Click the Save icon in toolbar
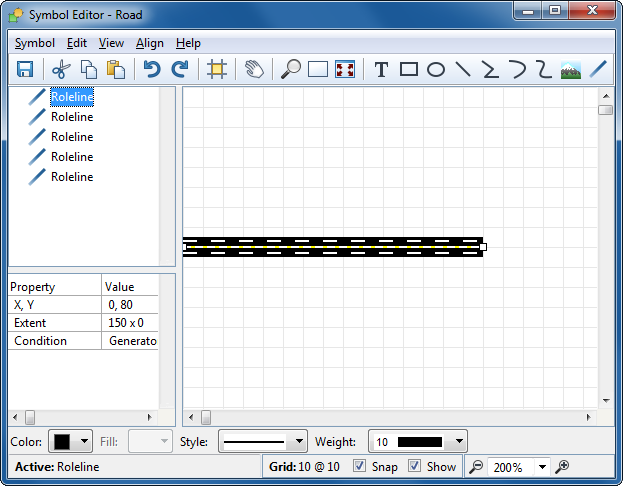Screen dimensions: 623x486 (25, 69)
